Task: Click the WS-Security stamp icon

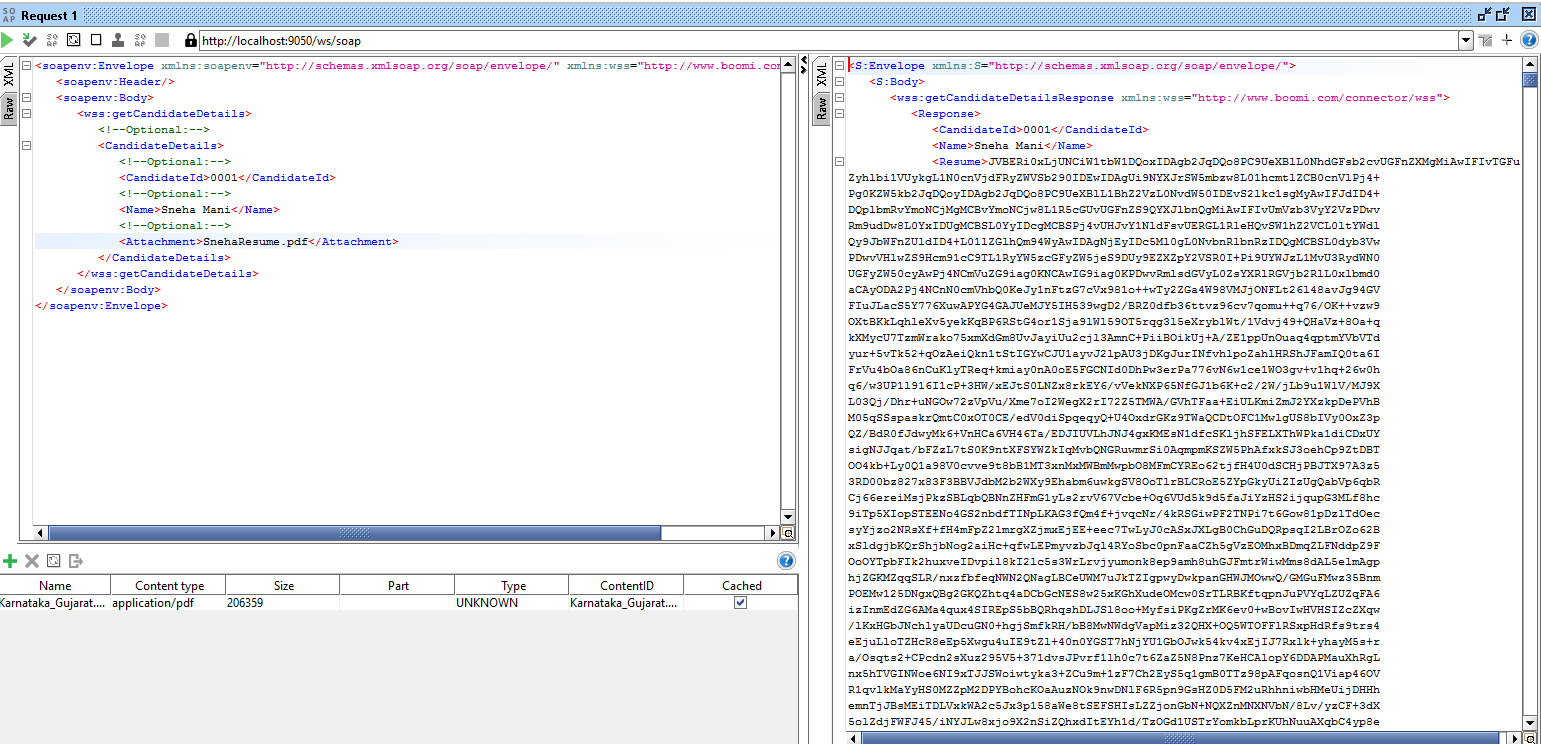Action: (x=116, y=38)
